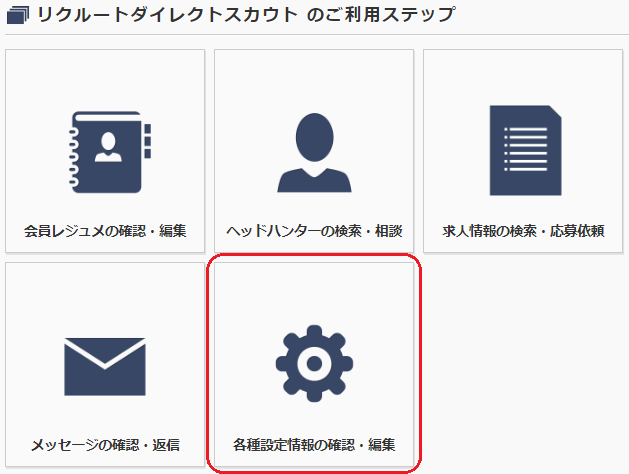Viewport: 629px width, 474px height.
Task: Open 各種設定情報の確認・編集 label
Action: [314, 445]
